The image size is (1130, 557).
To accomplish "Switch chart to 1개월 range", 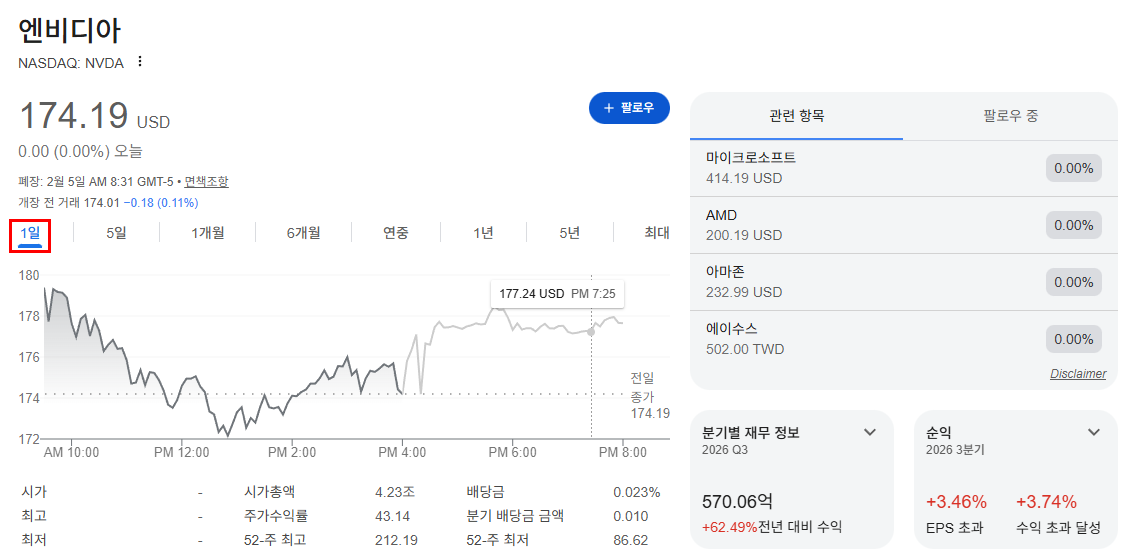I will pos(208,233).
